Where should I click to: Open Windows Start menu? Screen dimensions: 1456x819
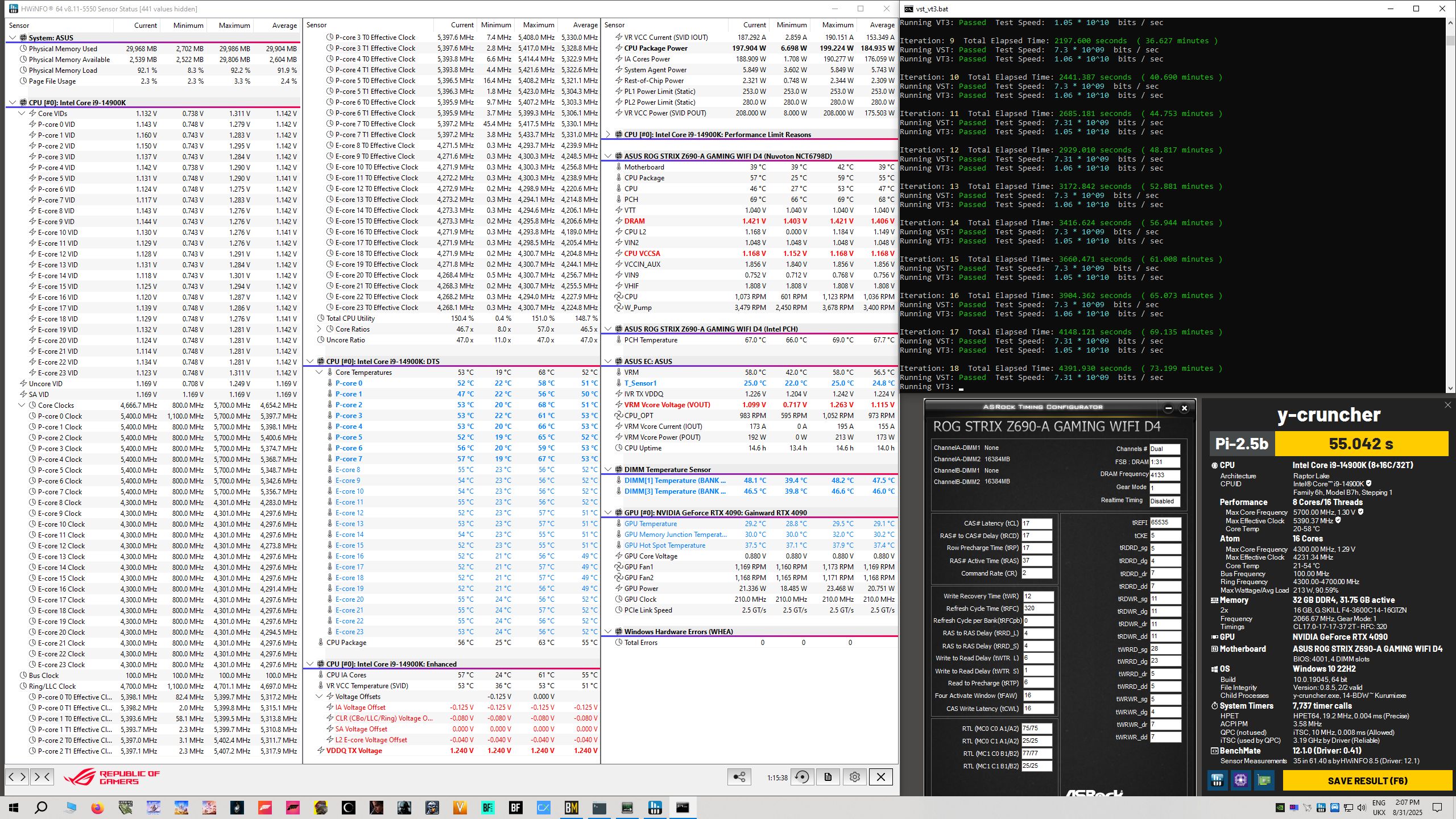tap(14, 807)
